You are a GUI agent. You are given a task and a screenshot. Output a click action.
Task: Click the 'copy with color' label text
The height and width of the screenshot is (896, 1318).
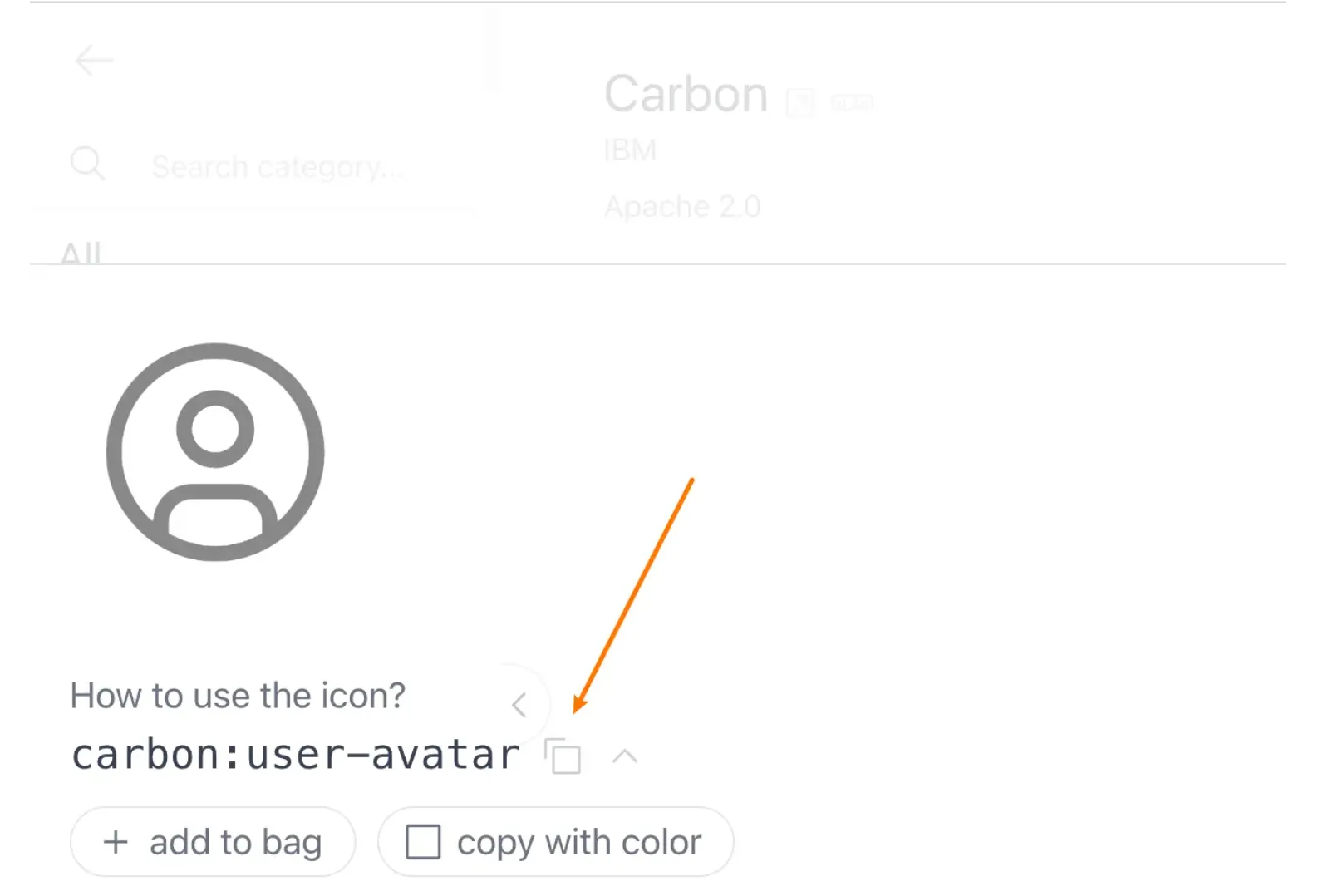(579, 842)
